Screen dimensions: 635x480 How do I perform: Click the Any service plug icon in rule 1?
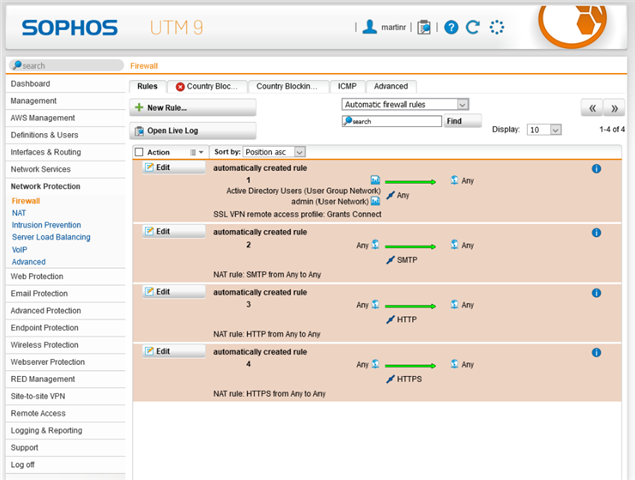click(390, 195)
